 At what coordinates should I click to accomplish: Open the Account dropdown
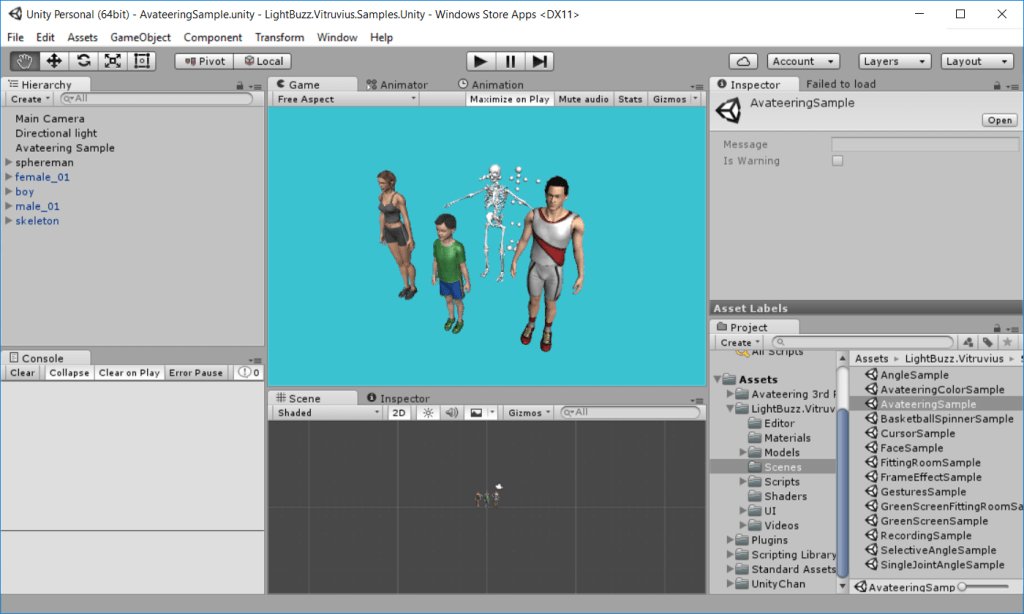point(803,61)
